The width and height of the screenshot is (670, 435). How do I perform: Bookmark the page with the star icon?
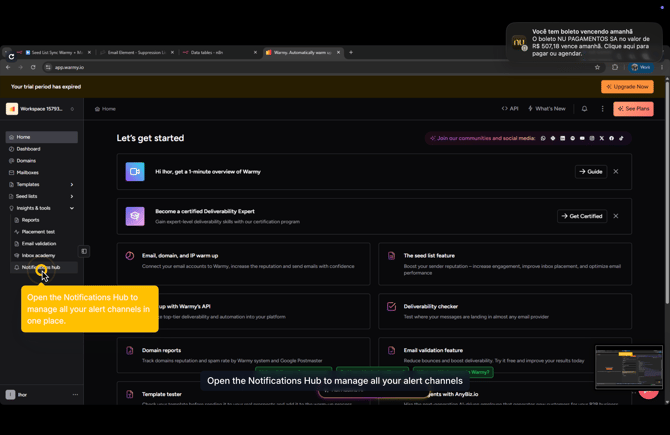[x=597, y=67]
